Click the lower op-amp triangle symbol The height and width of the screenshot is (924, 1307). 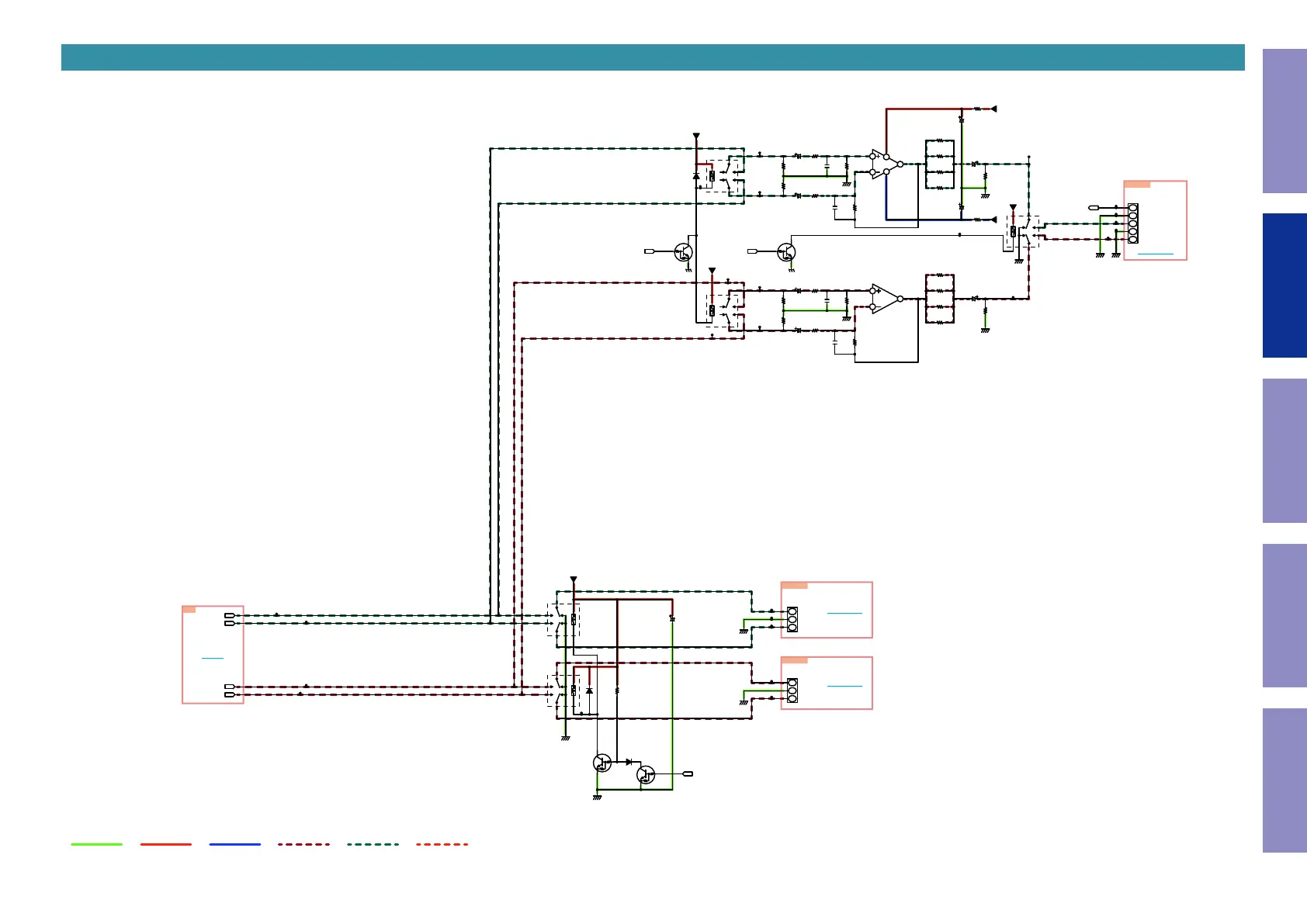coord(886,299)
